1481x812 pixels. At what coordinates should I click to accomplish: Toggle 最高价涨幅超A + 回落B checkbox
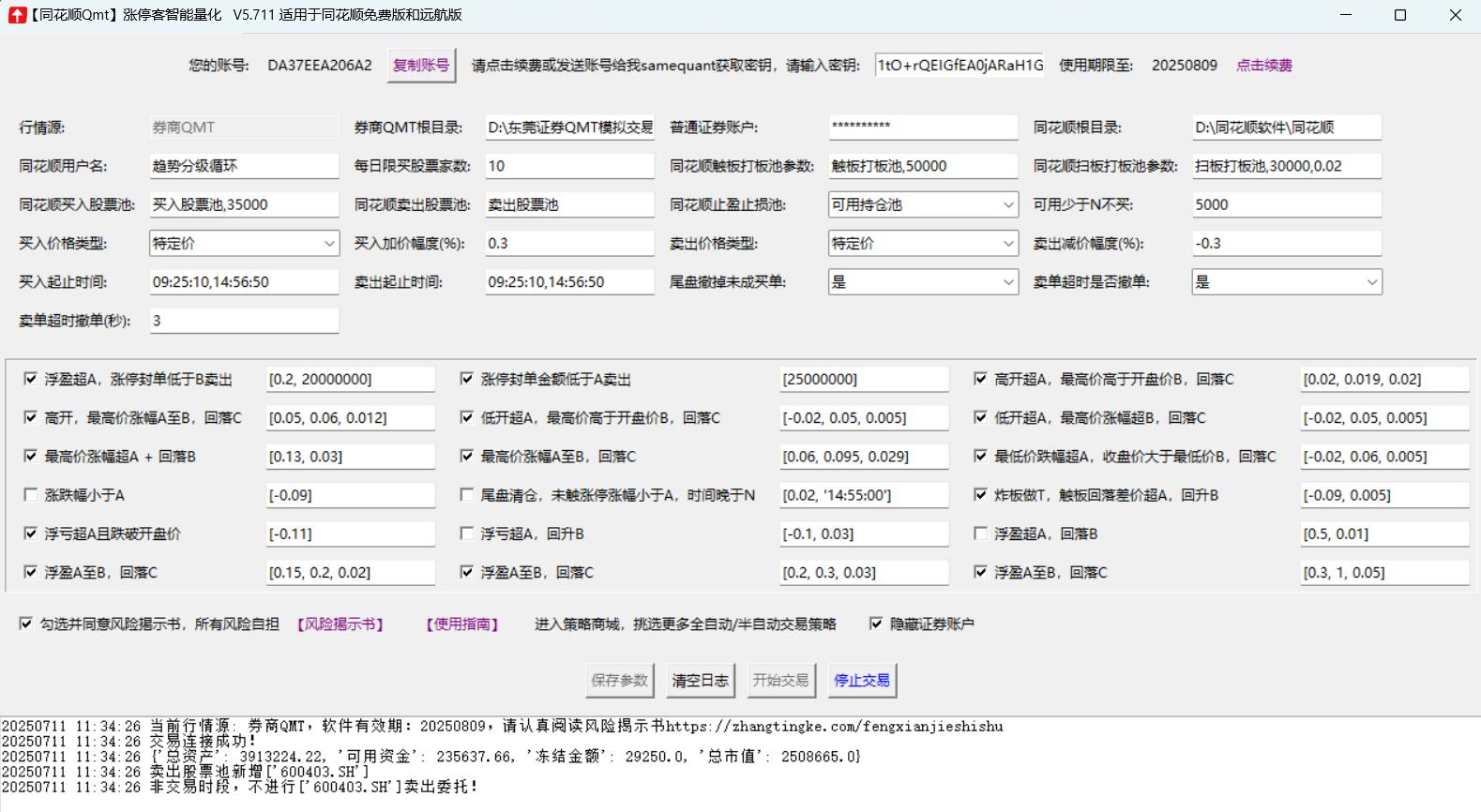coord(30,456)
